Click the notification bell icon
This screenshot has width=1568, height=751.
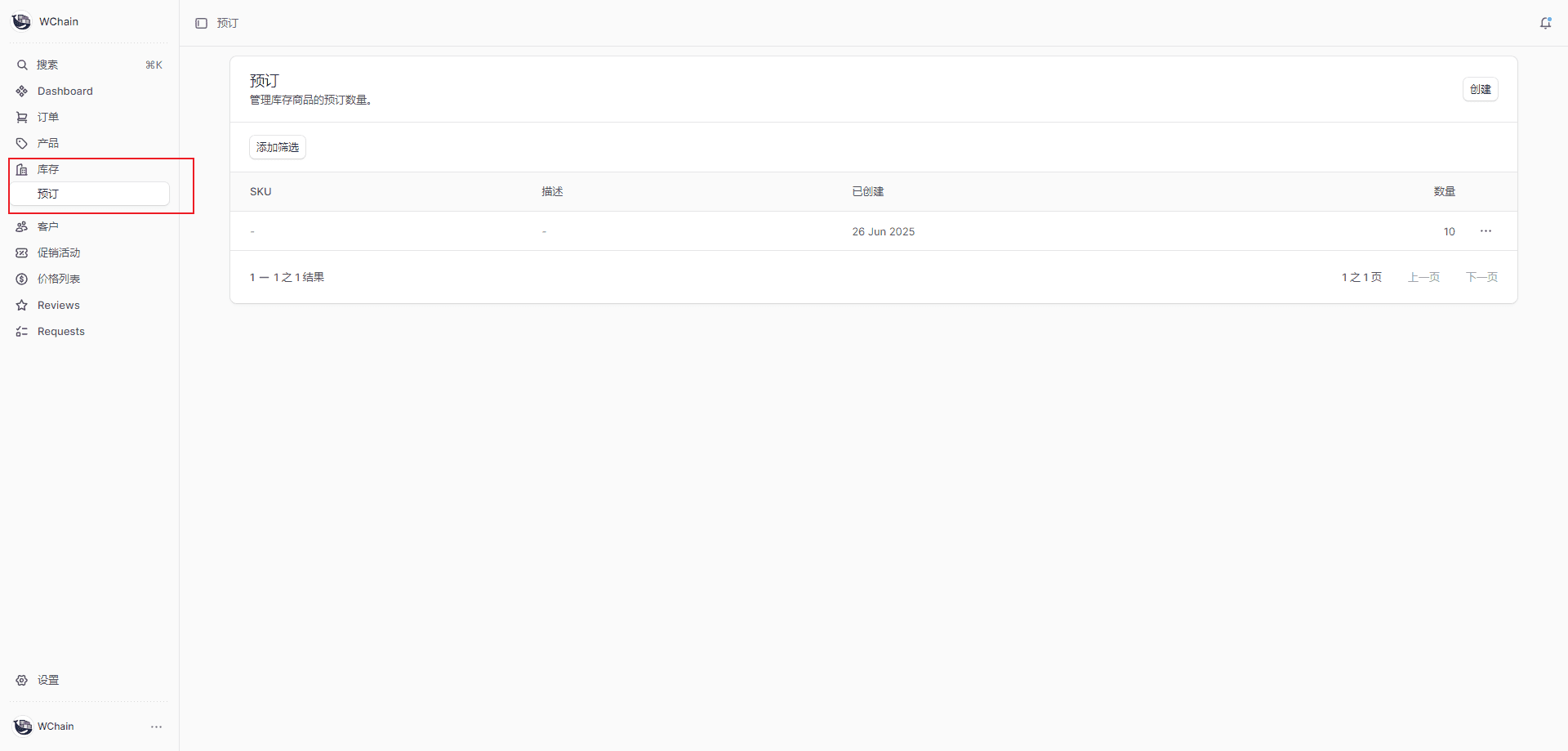point(1545,23)
